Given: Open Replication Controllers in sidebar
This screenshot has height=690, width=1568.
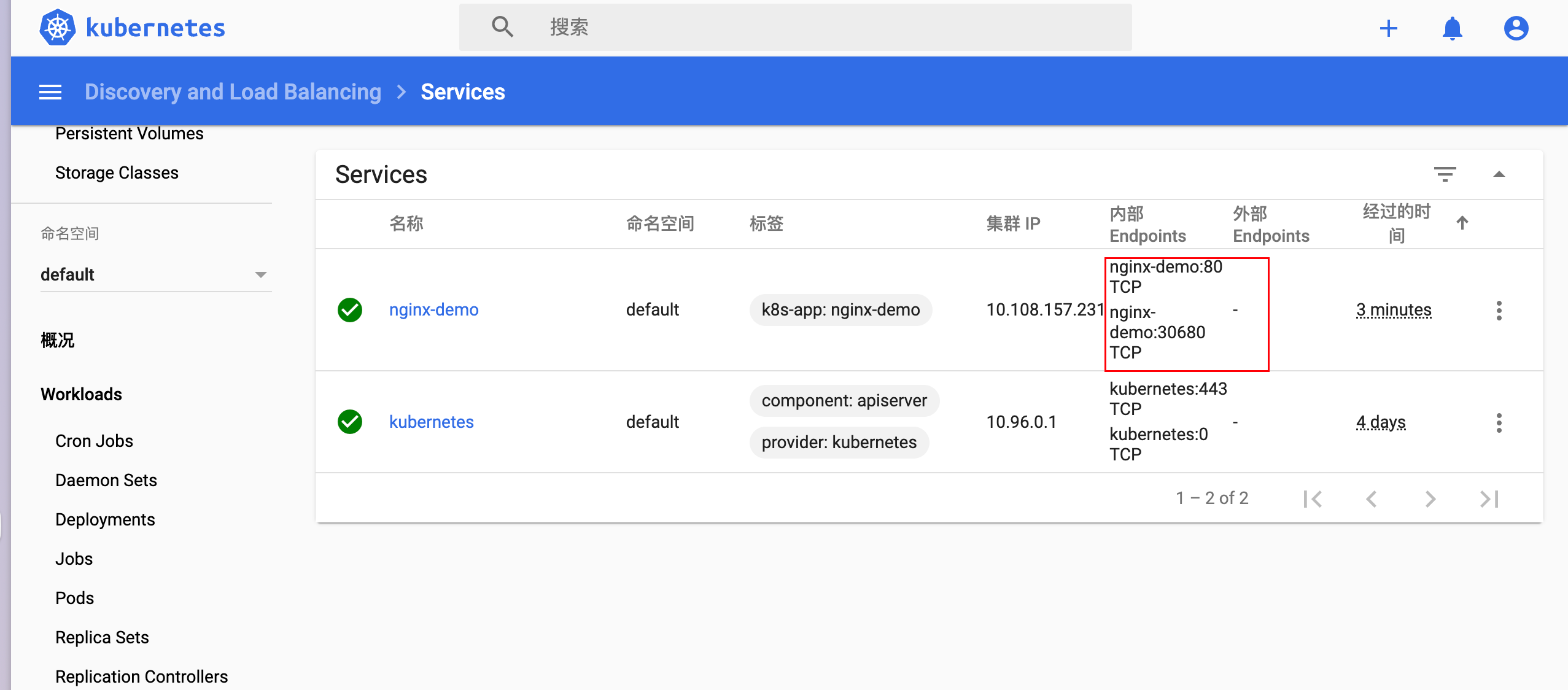Looking at the screenshot, I should [x=141, y=676].
